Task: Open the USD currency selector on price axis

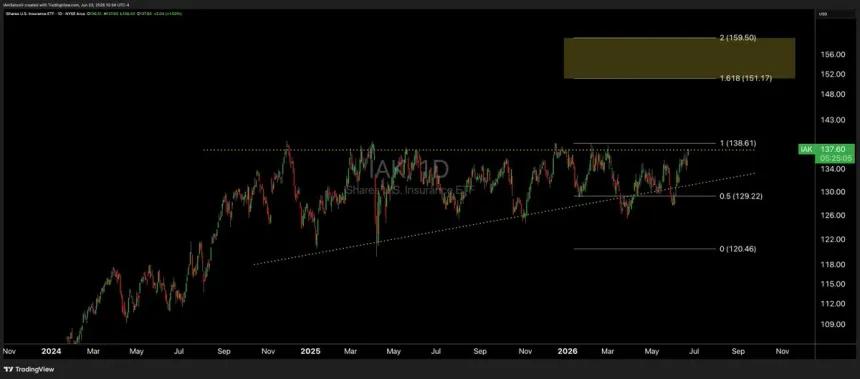Action: click(823, 13)
